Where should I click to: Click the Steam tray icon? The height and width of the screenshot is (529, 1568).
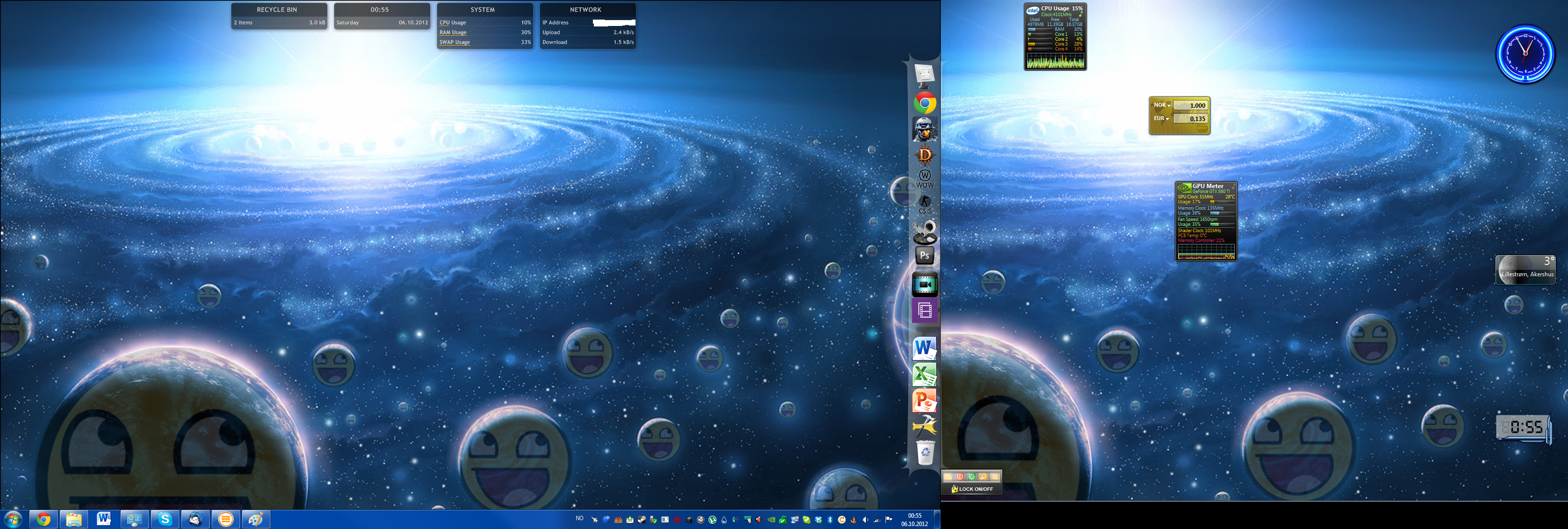[642, 520]
